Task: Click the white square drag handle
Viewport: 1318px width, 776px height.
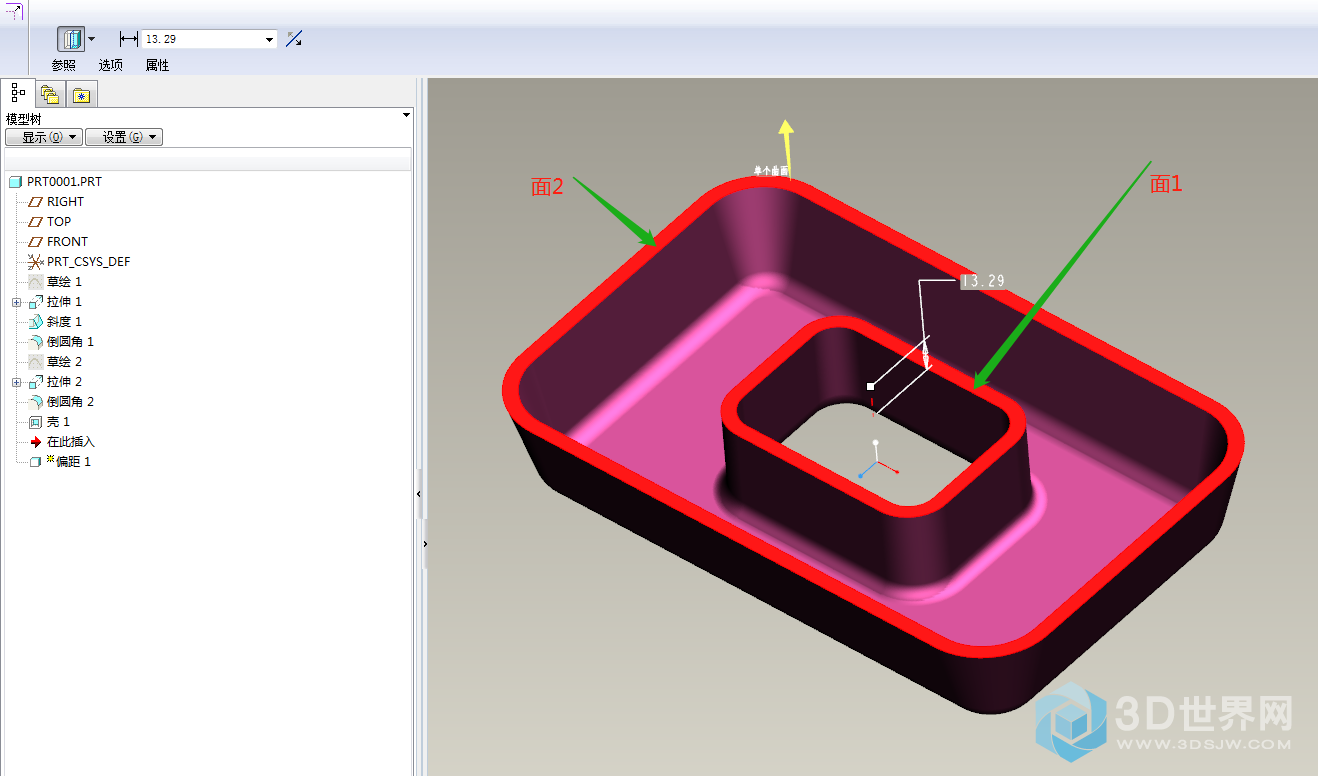Action: [x=871, y=386]
